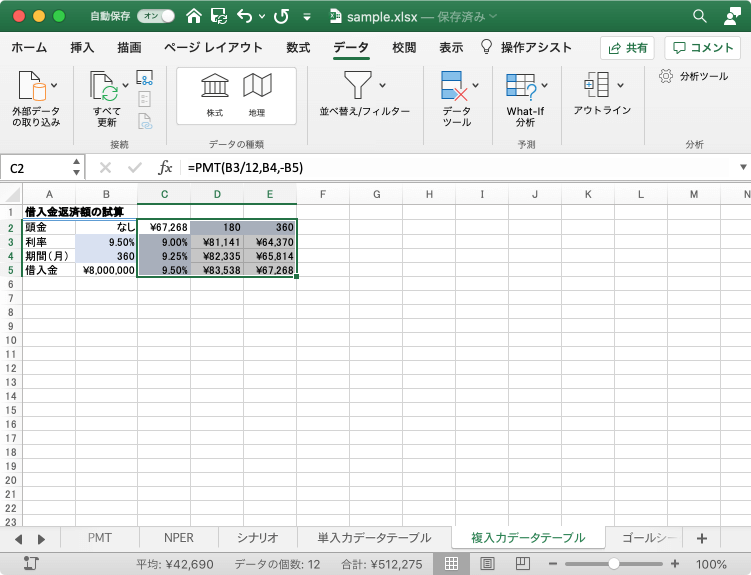Click the 並べ替え/フィルター funnel icon
Screen dimensions: 751x575
pos(358,85)
